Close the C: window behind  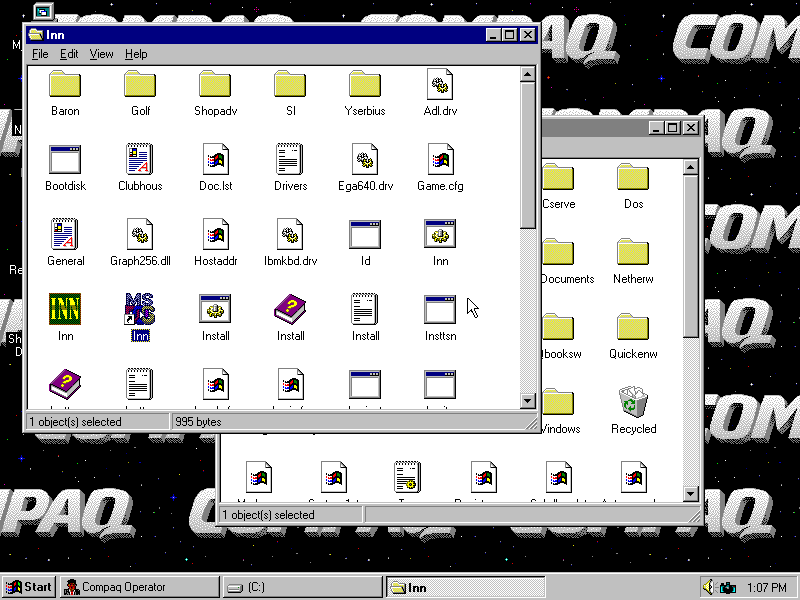(691, 128)
